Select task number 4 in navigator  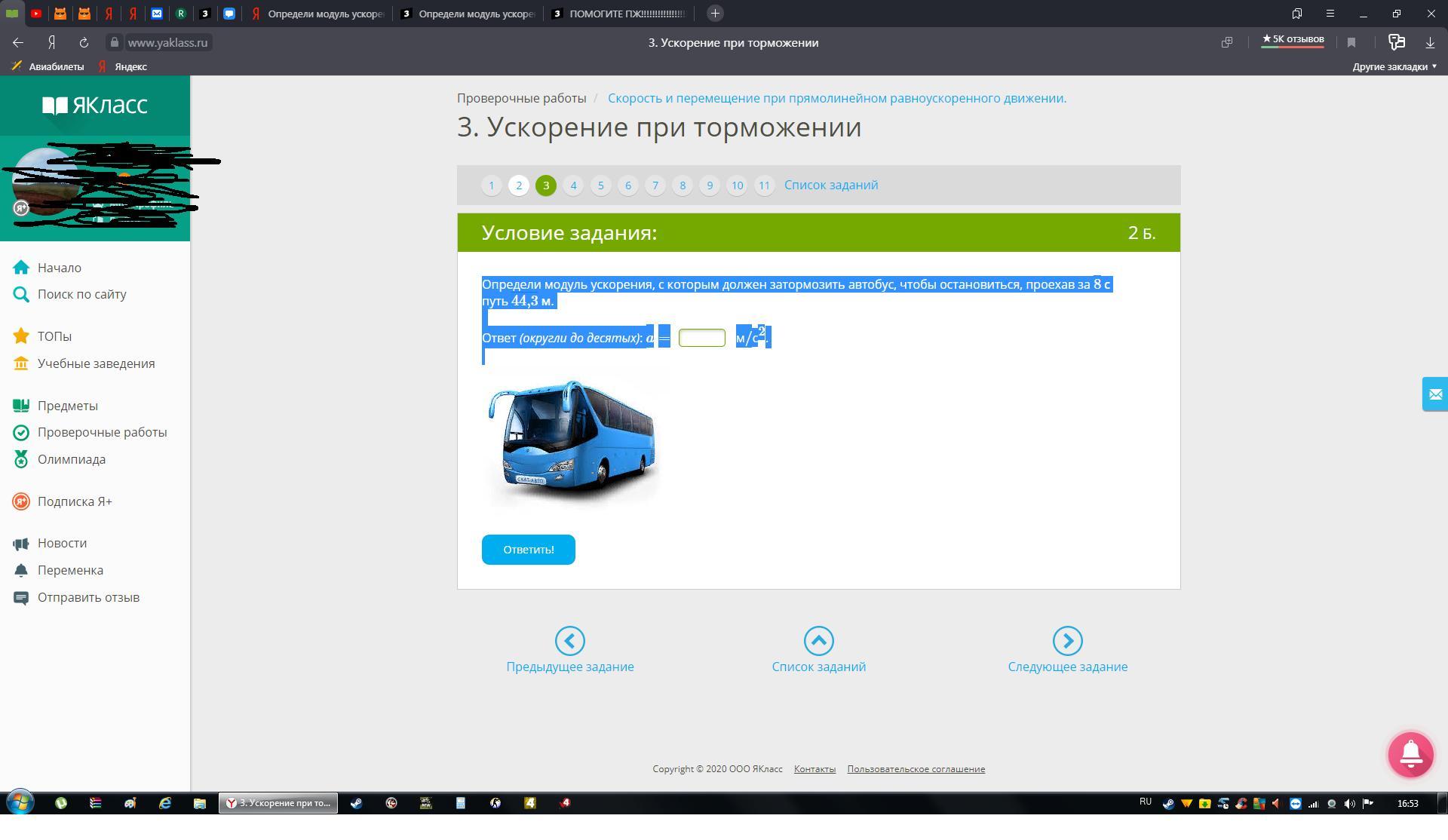click(x=573, y=185)
